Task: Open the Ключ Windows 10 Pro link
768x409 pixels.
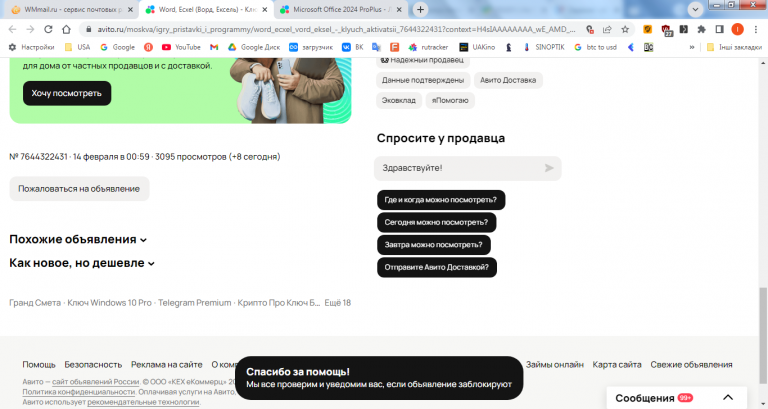Action: pyautogui.click(x=110, y=303)
